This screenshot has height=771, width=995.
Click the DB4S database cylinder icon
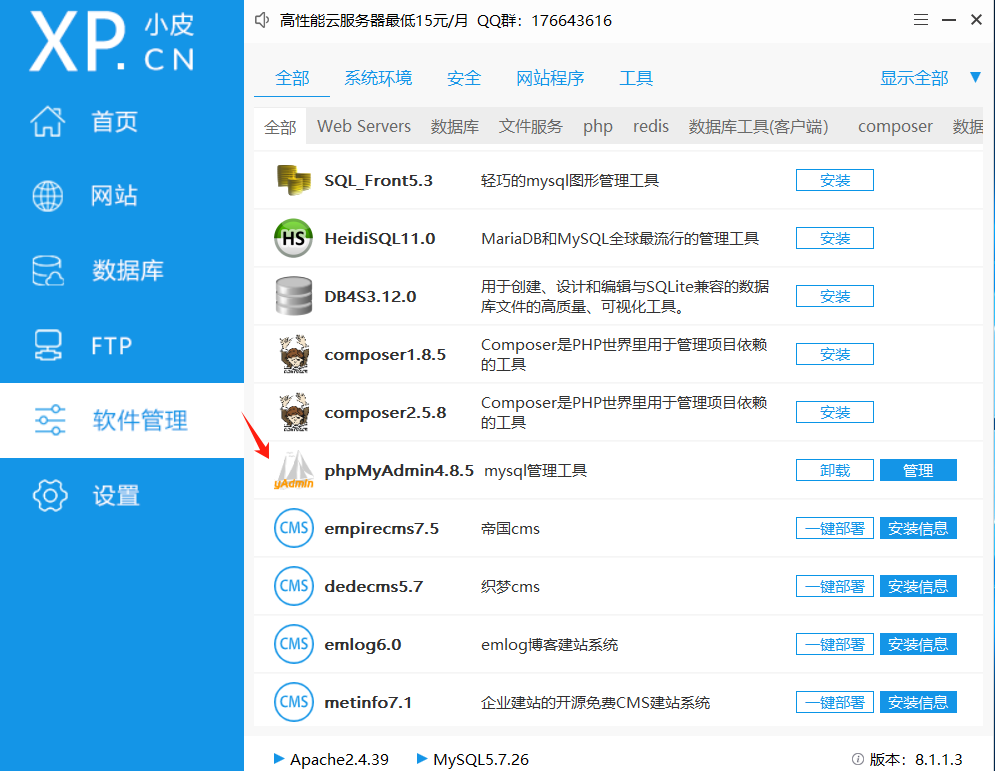click(x=294, y=296)
